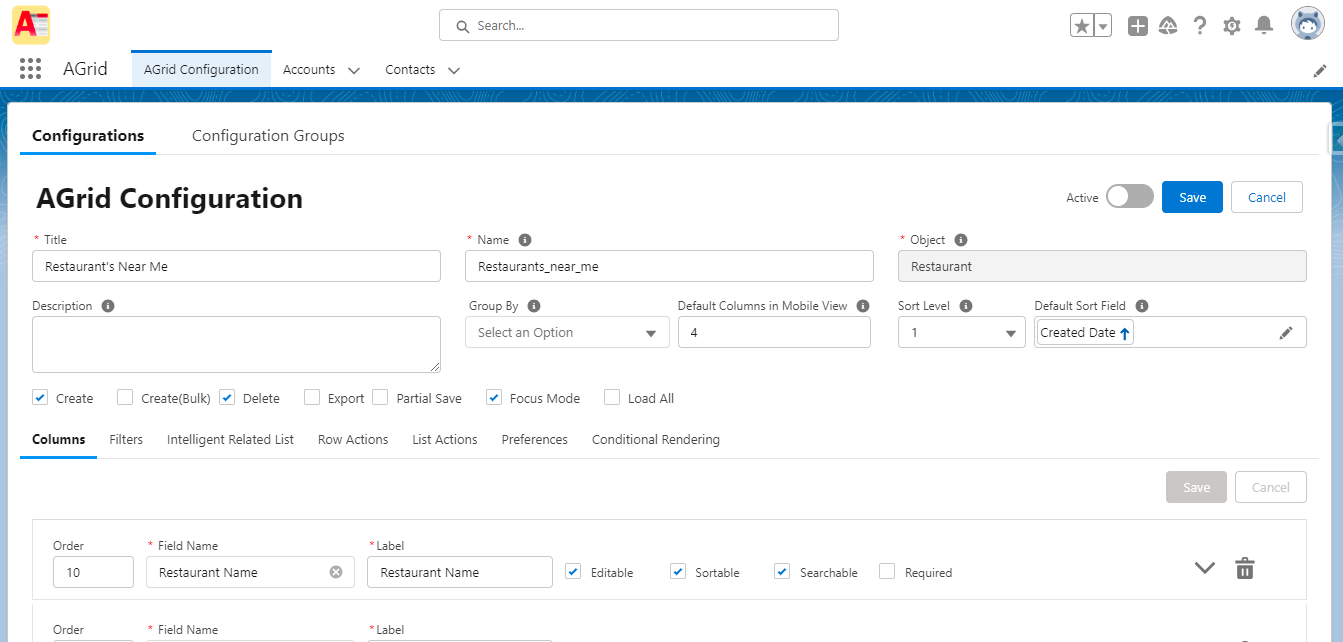Viewport: 1343px width, 642px height.
Task: Uncheck the Create checkbox
Action: [40, 397]
